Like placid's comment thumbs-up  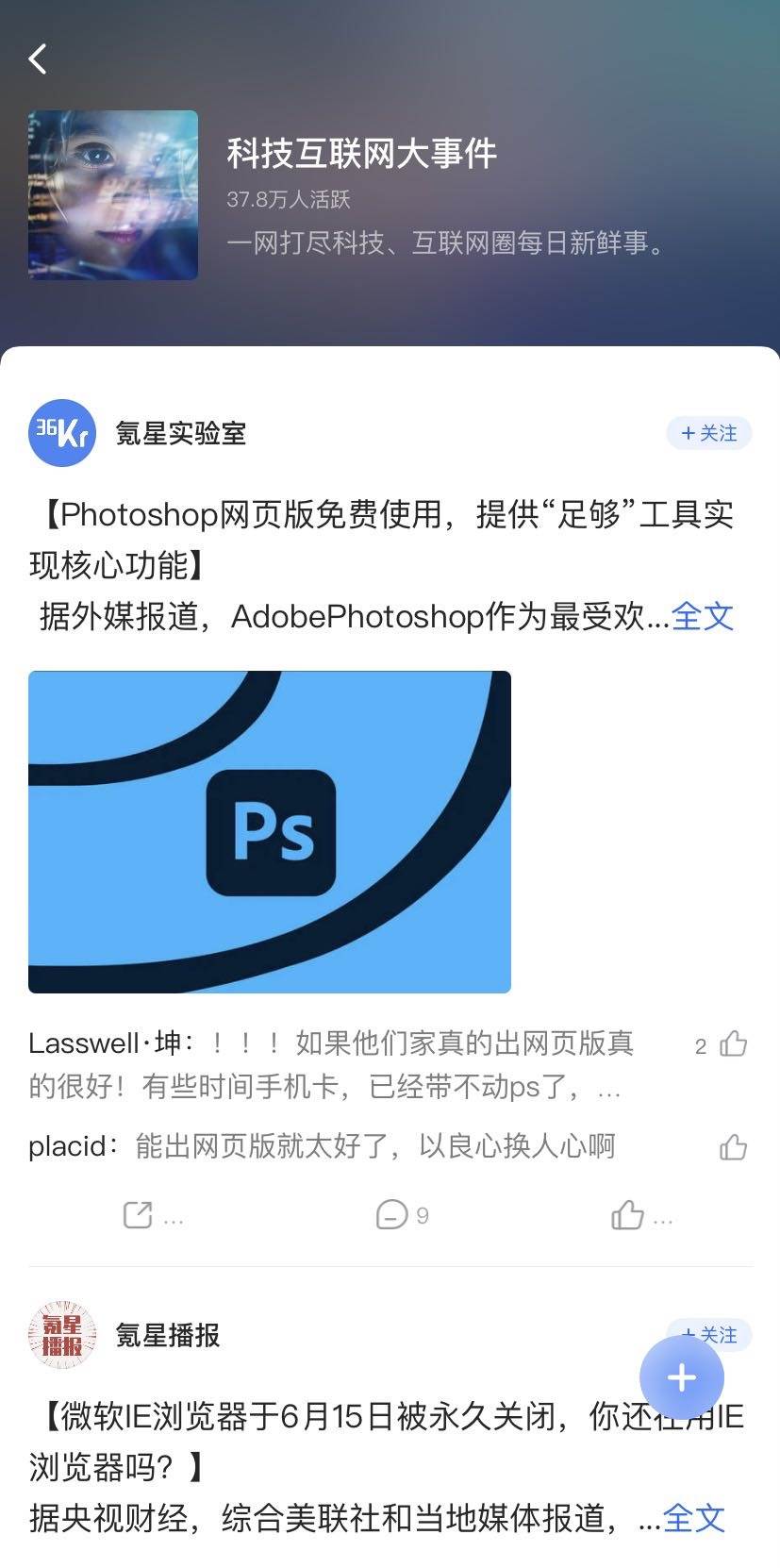coord(733,1147)
